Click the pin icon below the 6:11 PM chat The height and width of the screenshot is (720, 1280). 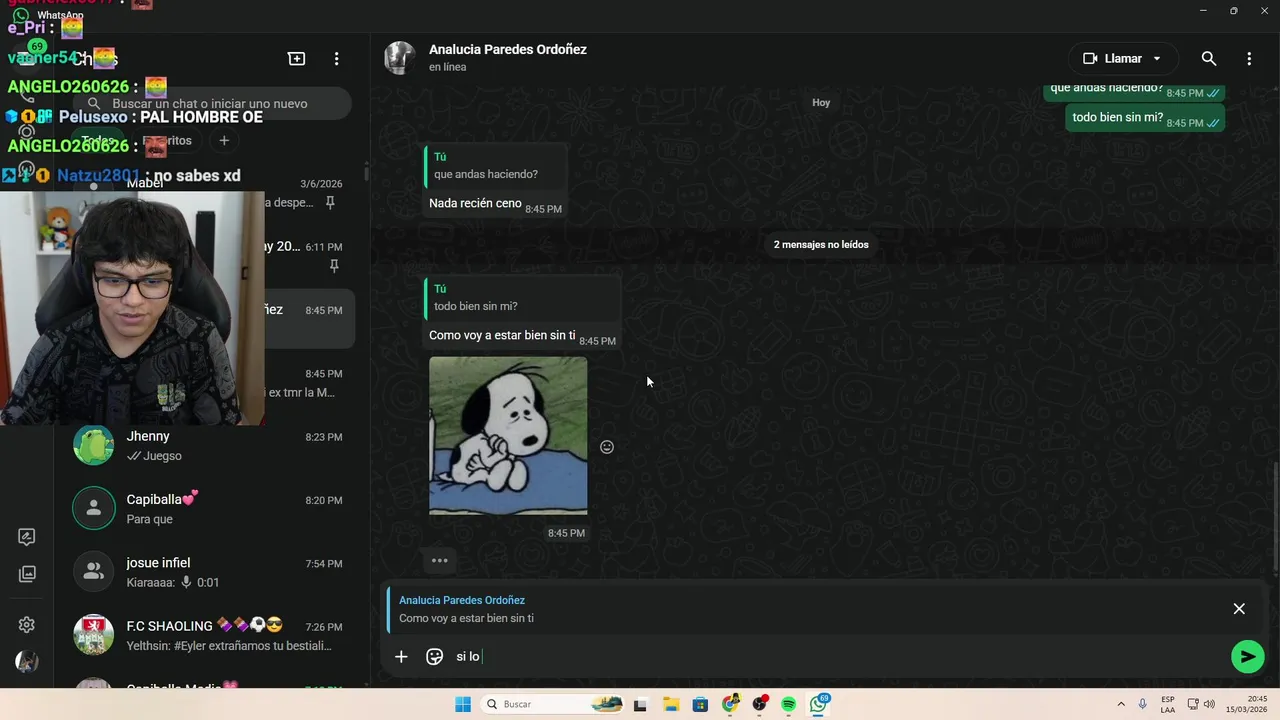coord(334,266)
